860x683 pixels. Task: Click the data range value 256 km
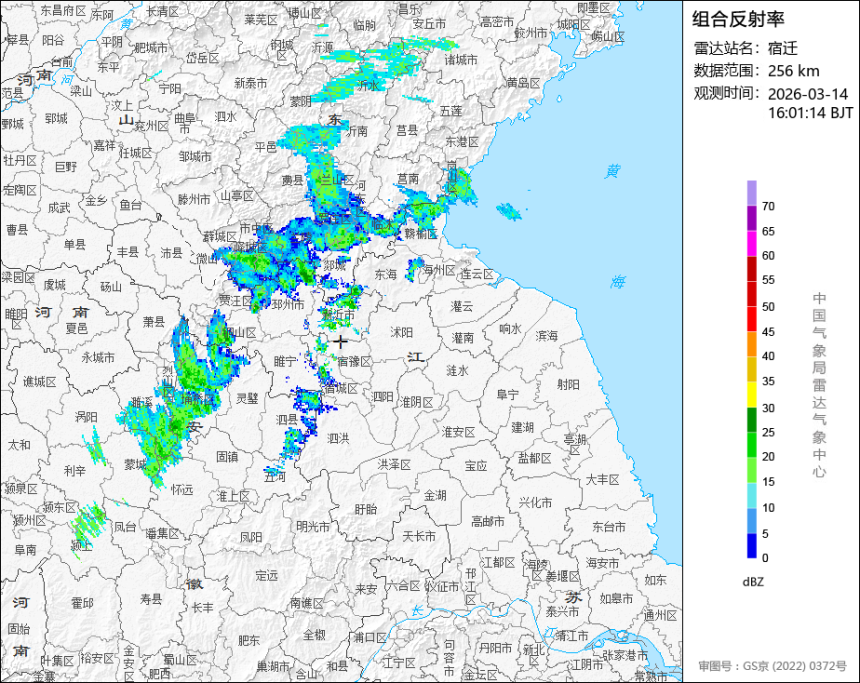[793, 71]
